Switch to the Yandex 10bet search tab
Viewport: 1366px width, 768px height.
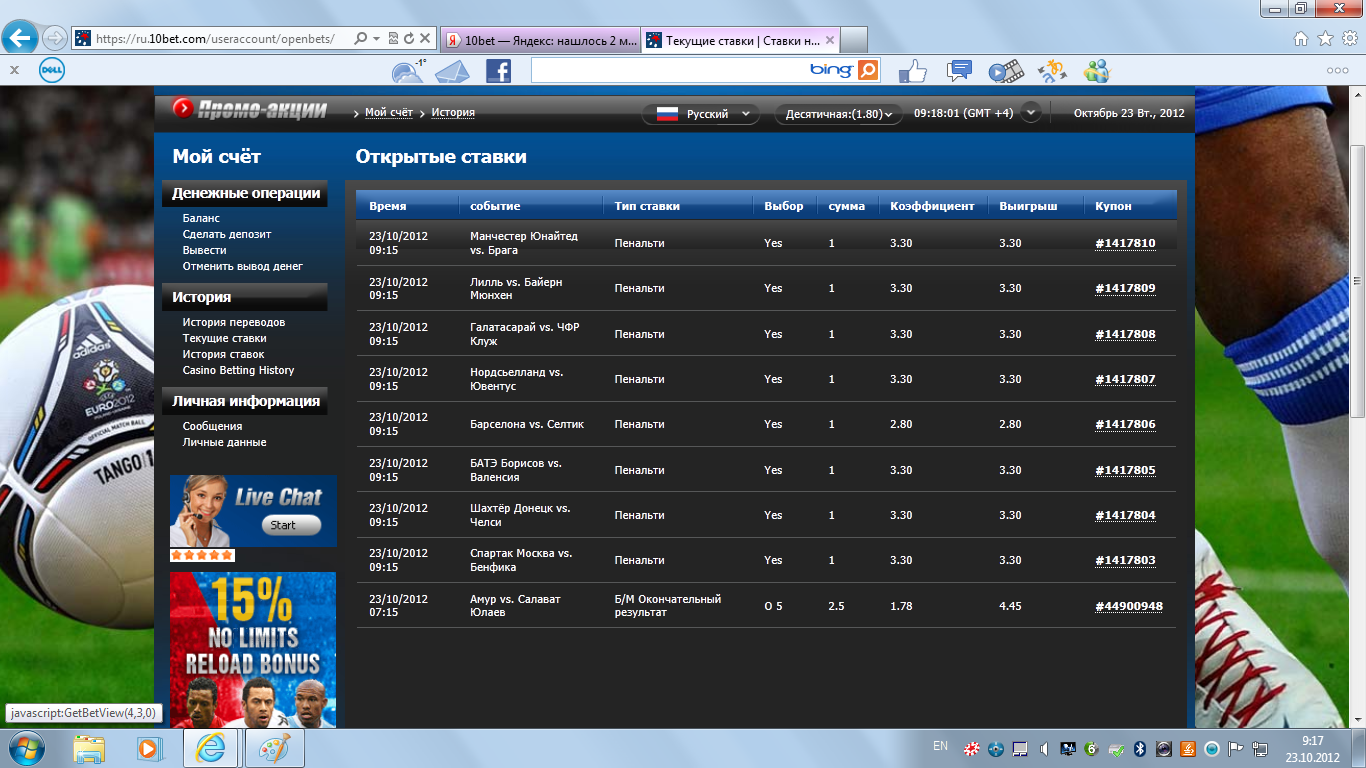point(540,40)
